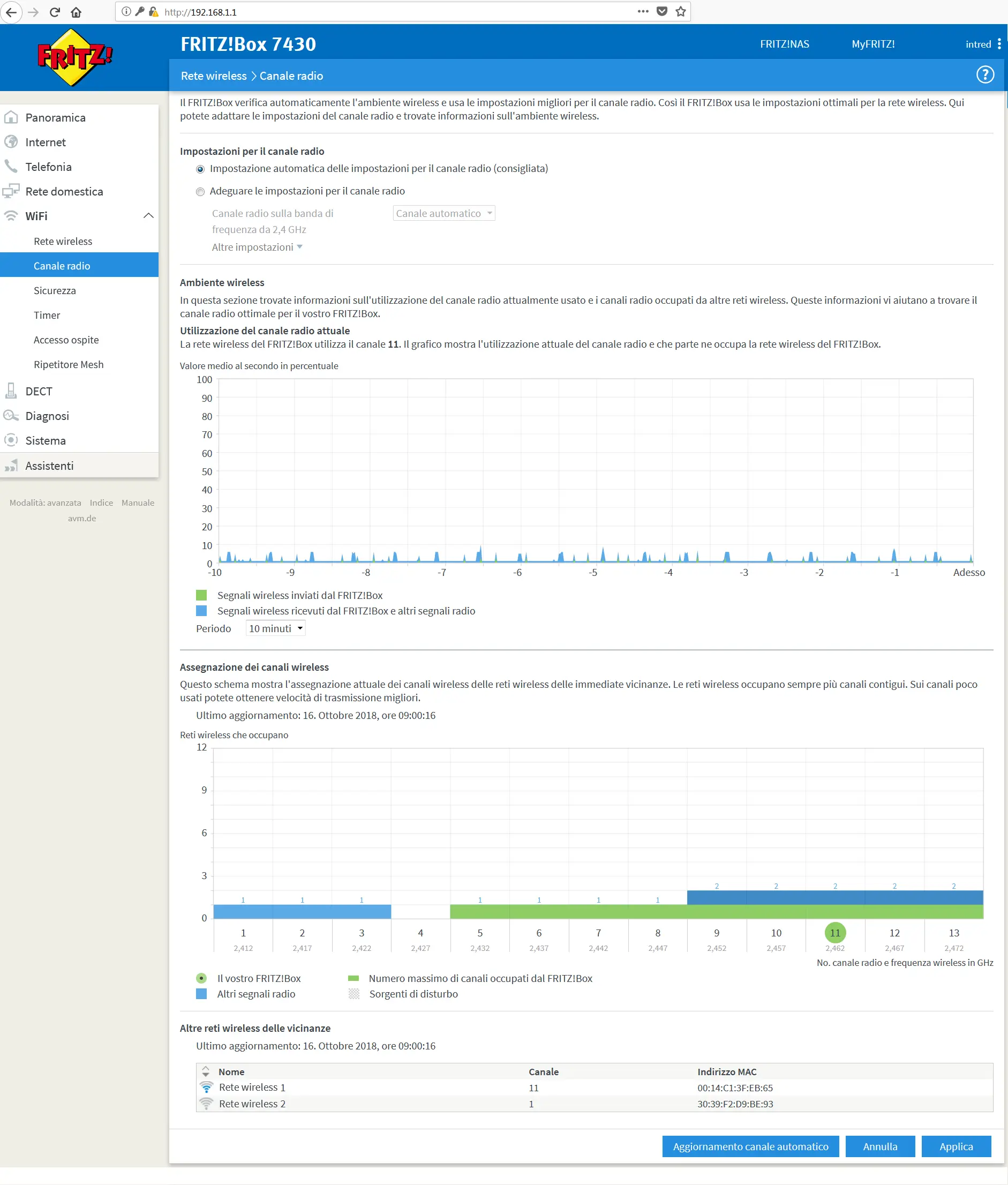Click MAC address 00:14:C1:3F:EB:65
This screenshot has width=1008, height=1185.
click(735, 1088)
